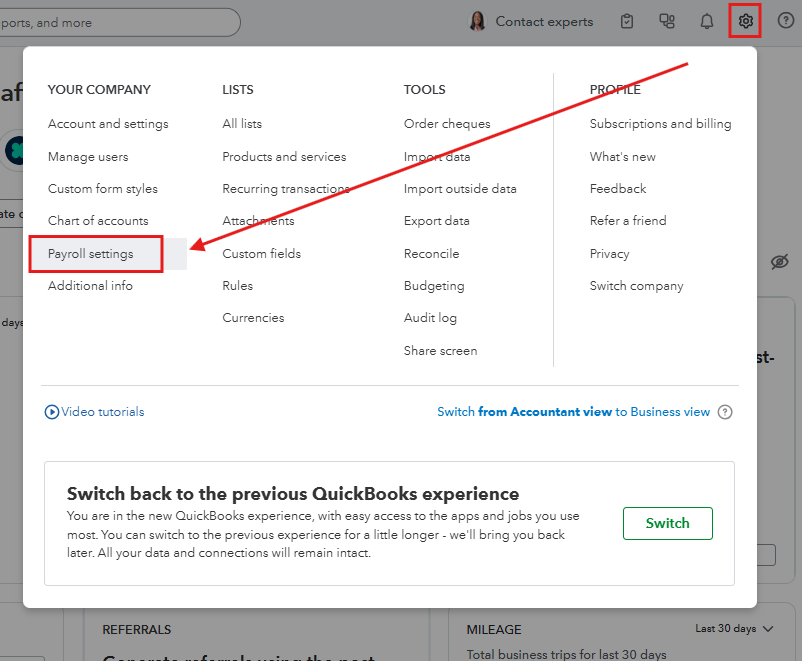802x661 pixels.
Task: Open Export data
Action: [x=436, y=221]
